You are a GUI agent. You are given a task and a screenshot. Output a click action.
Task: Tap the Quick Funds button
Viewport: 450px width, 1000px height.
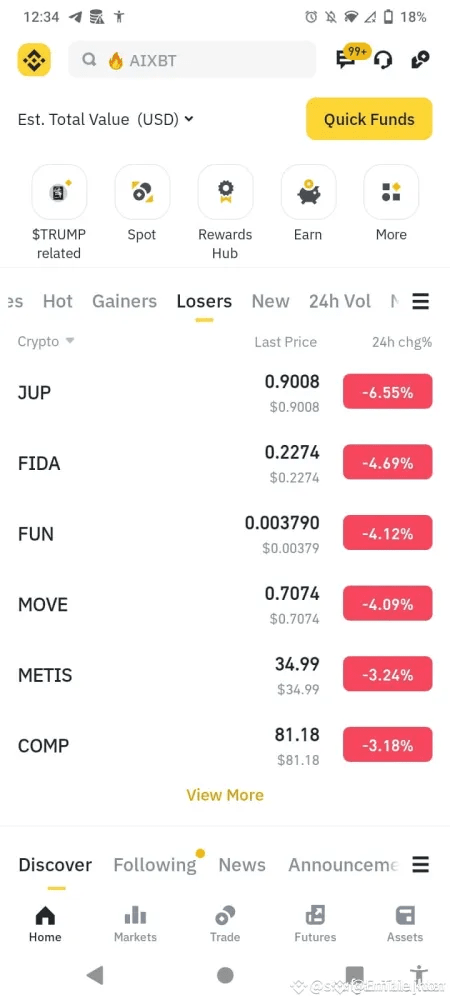pos(369,119)
